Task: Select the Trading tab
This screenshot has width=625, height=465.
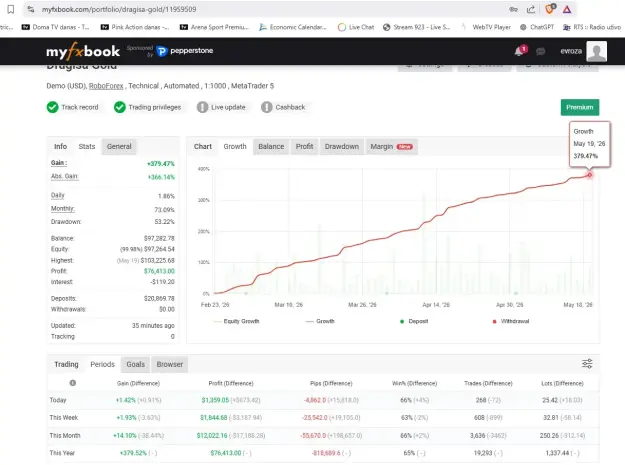Action: coord(66,364)
